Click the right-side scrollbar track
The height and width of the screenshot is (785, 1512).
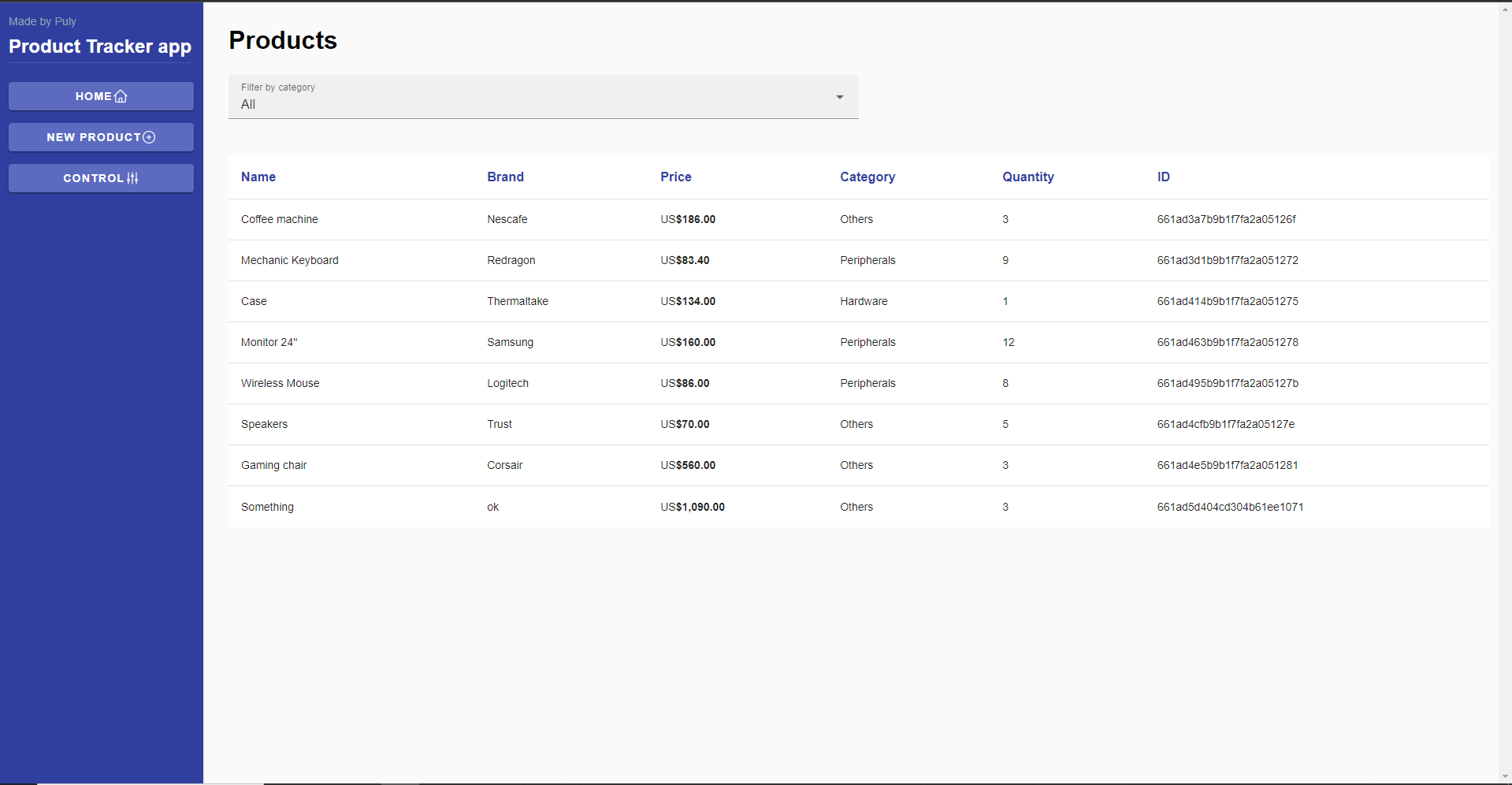coord(1505,394)
